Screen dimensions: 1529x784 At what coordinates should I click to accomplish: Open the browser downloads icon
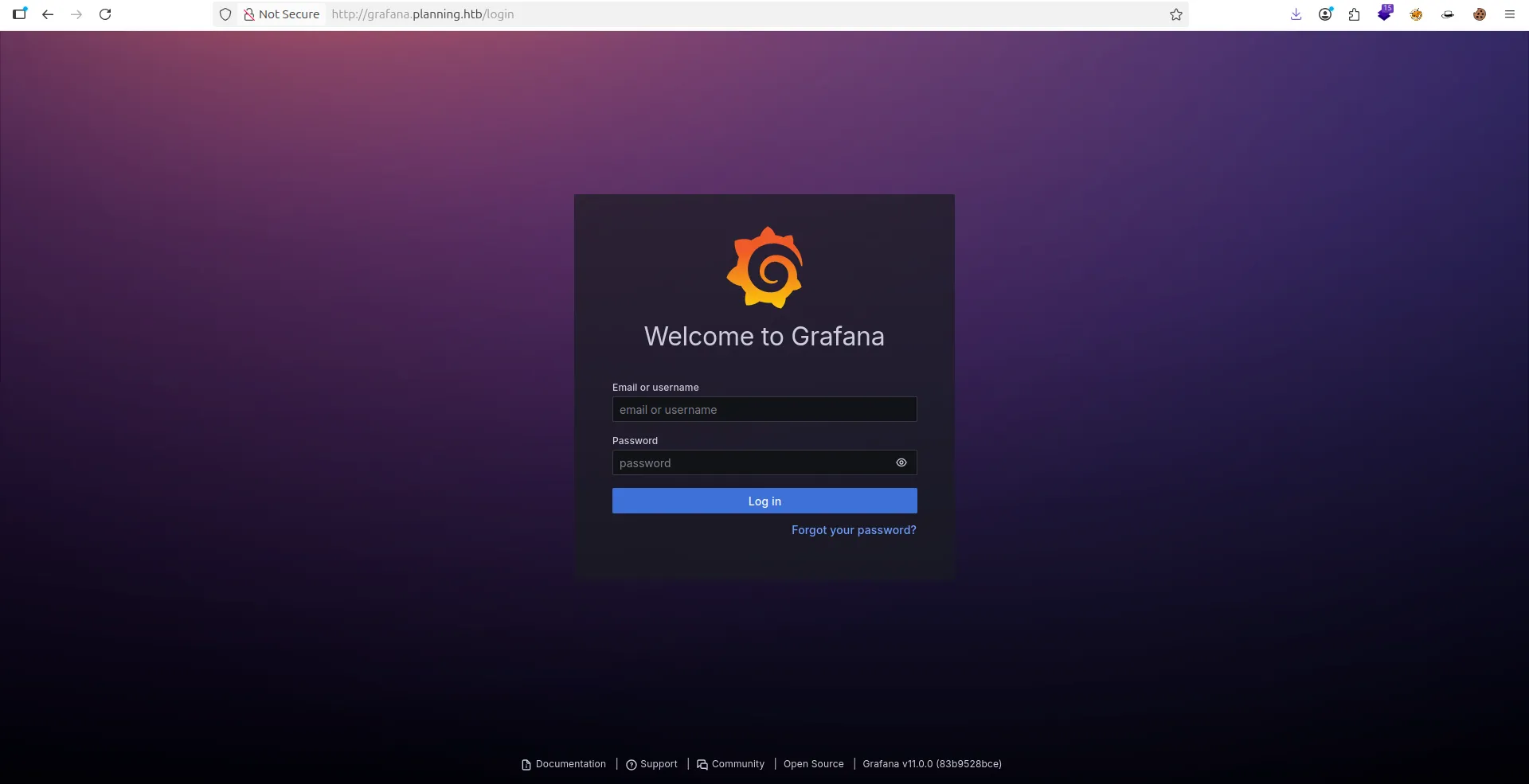click(x=1296, y=14)
